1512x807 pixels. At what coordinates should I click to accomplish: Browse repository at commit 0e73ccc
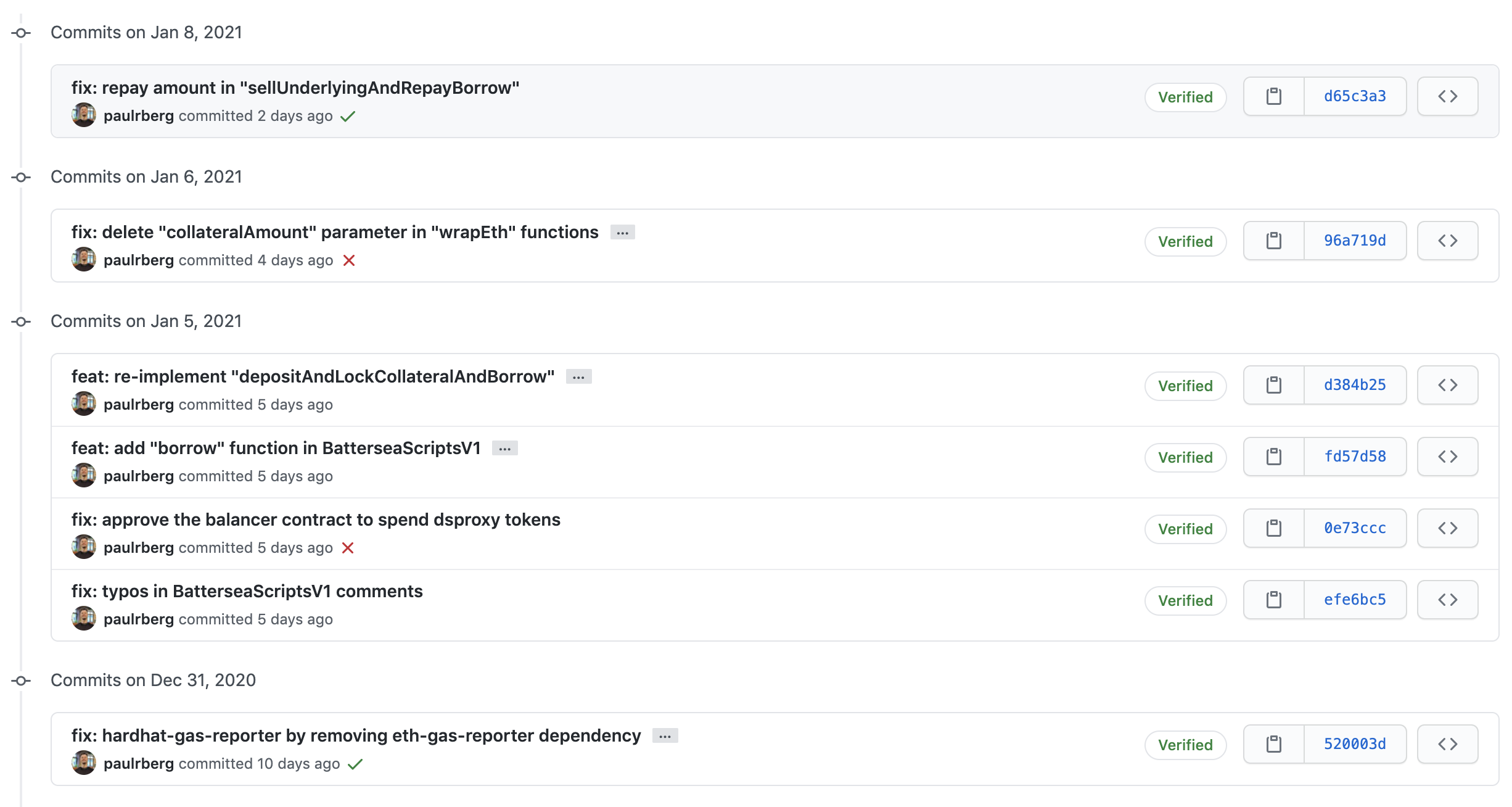(x=1447, y=528)
